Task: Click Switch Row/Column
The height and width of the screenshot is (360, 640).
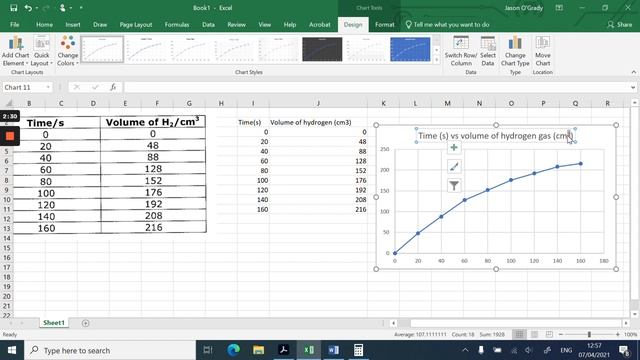Action: coord(461,51)
